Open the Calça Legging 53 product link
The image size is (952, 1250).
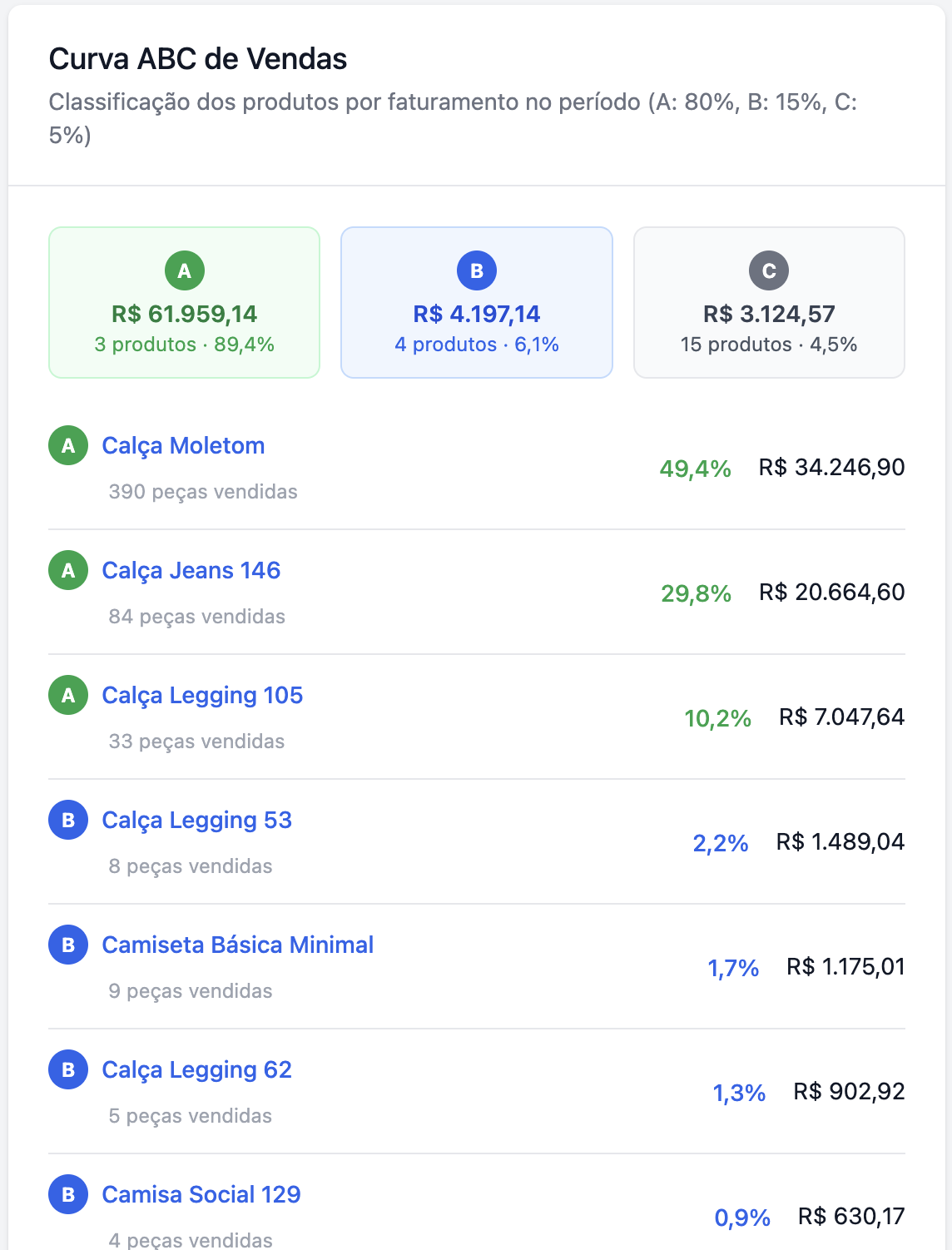[x=196, y=820]
